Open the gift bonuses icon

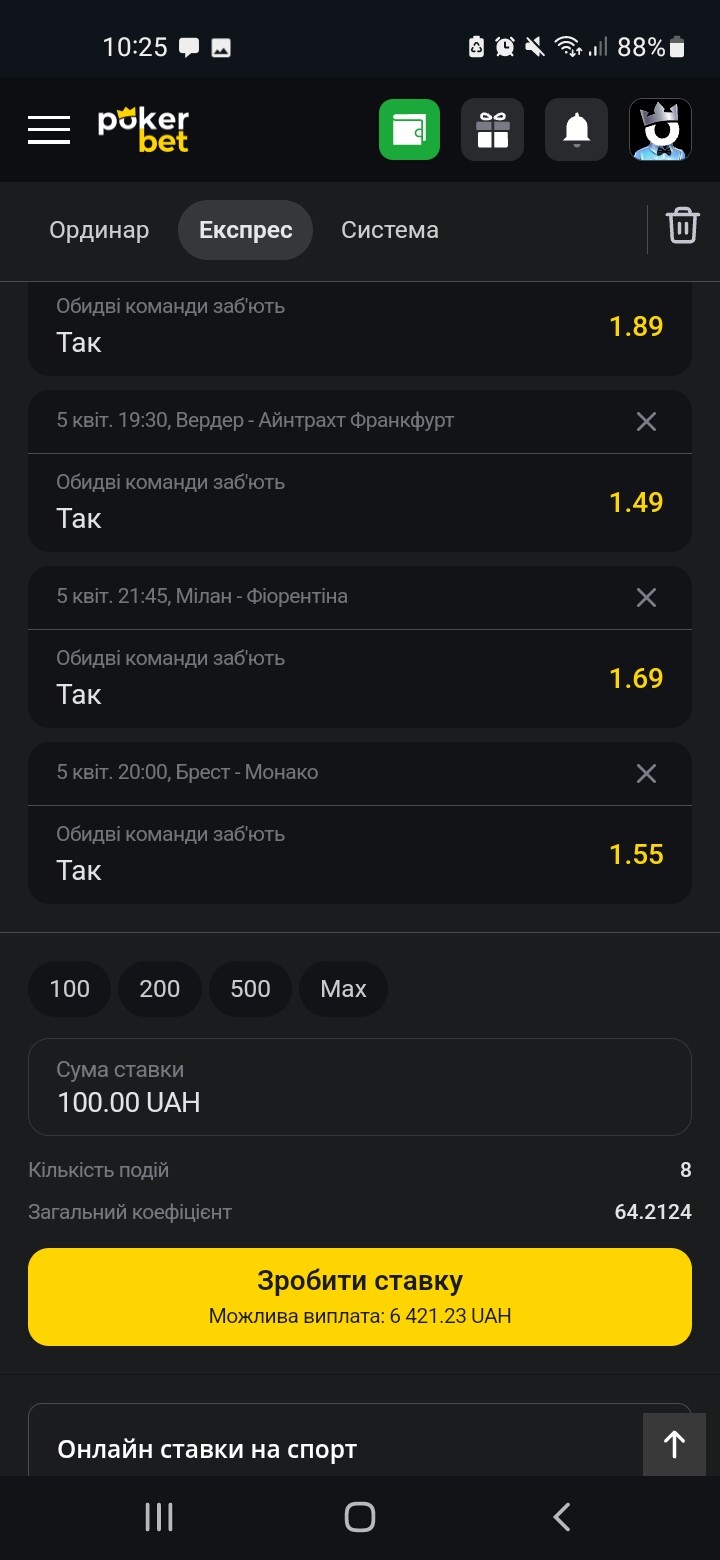click(492, 130)
